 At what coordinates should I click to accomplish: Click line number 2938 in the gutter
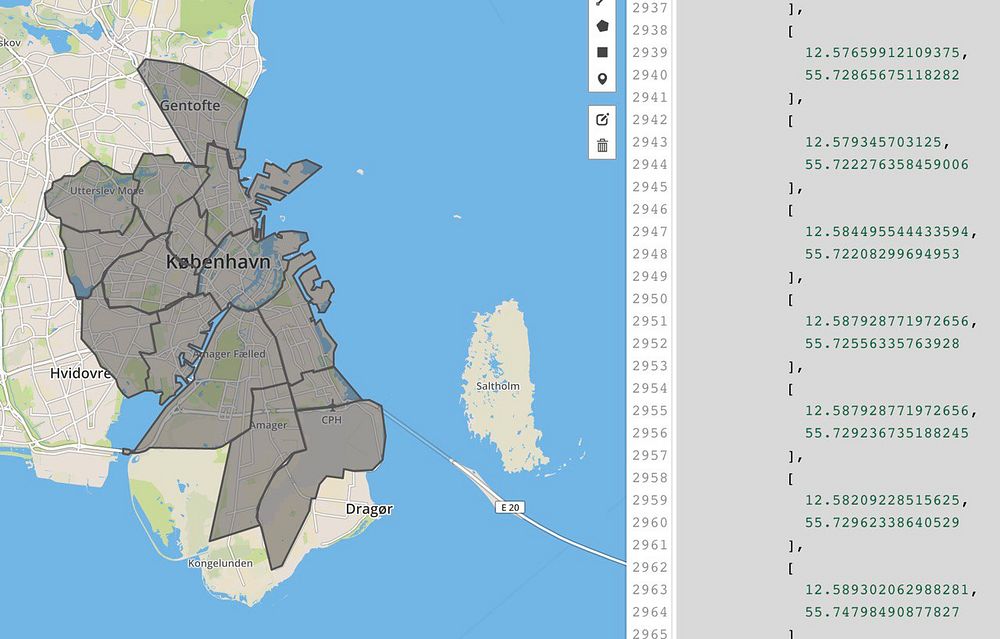point(650,31)
